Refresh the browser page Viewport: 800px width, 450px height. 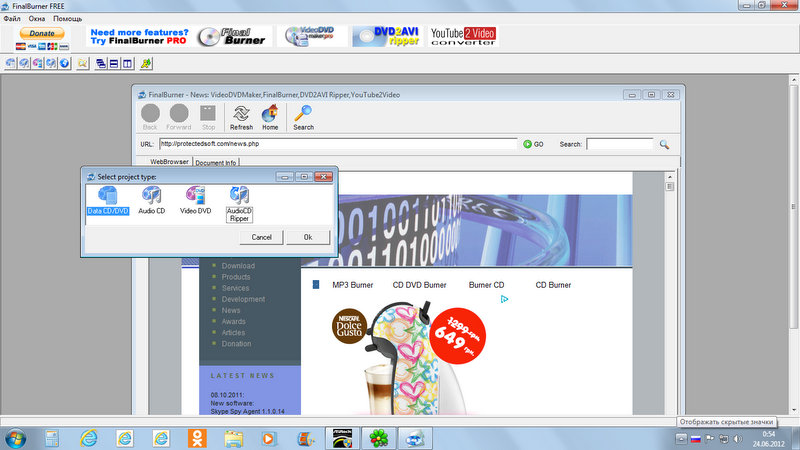point(241,117)
